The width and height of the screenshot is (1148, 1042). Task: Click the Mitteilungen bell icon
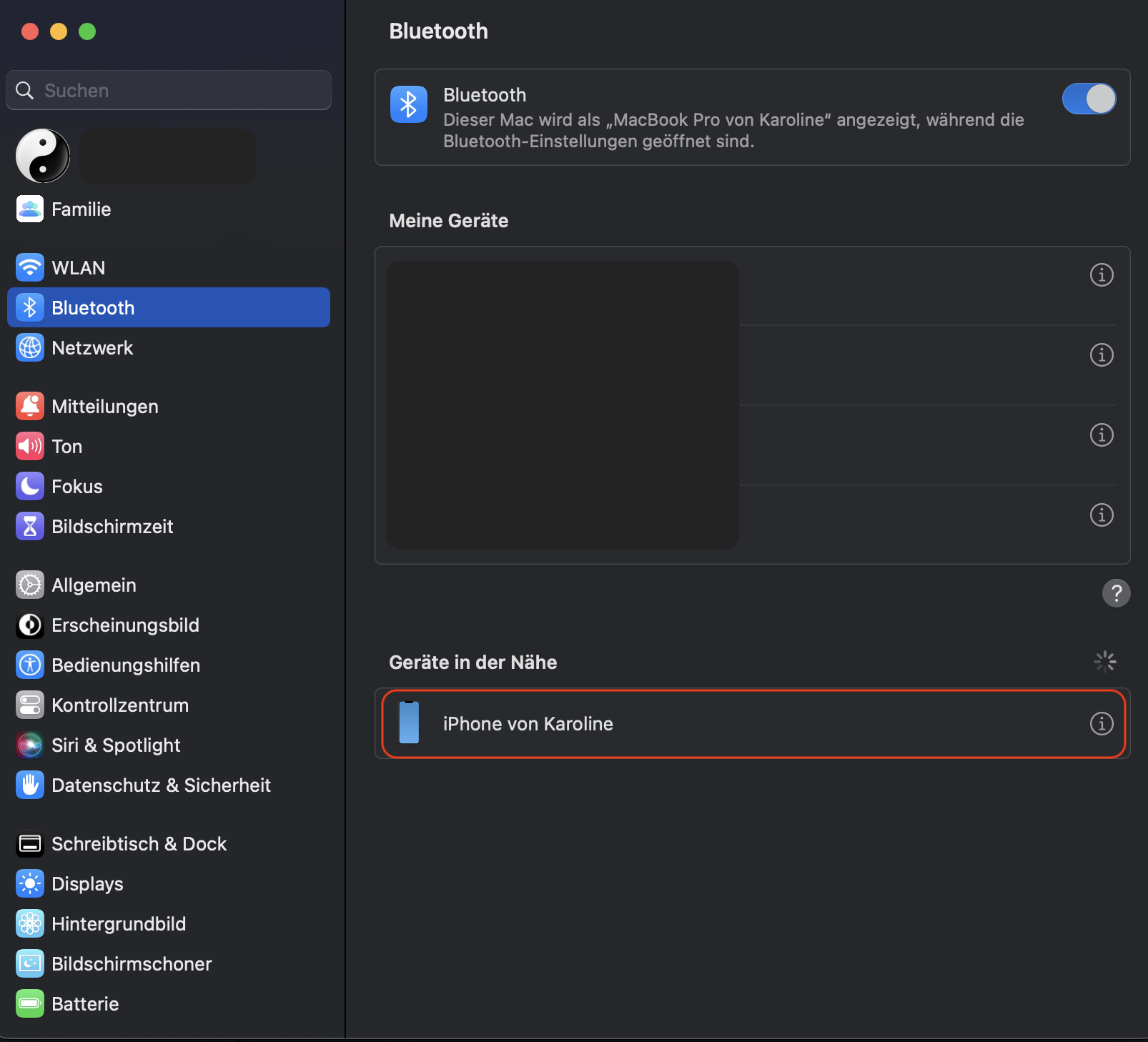pyautogui.click(x=30, y=407)
